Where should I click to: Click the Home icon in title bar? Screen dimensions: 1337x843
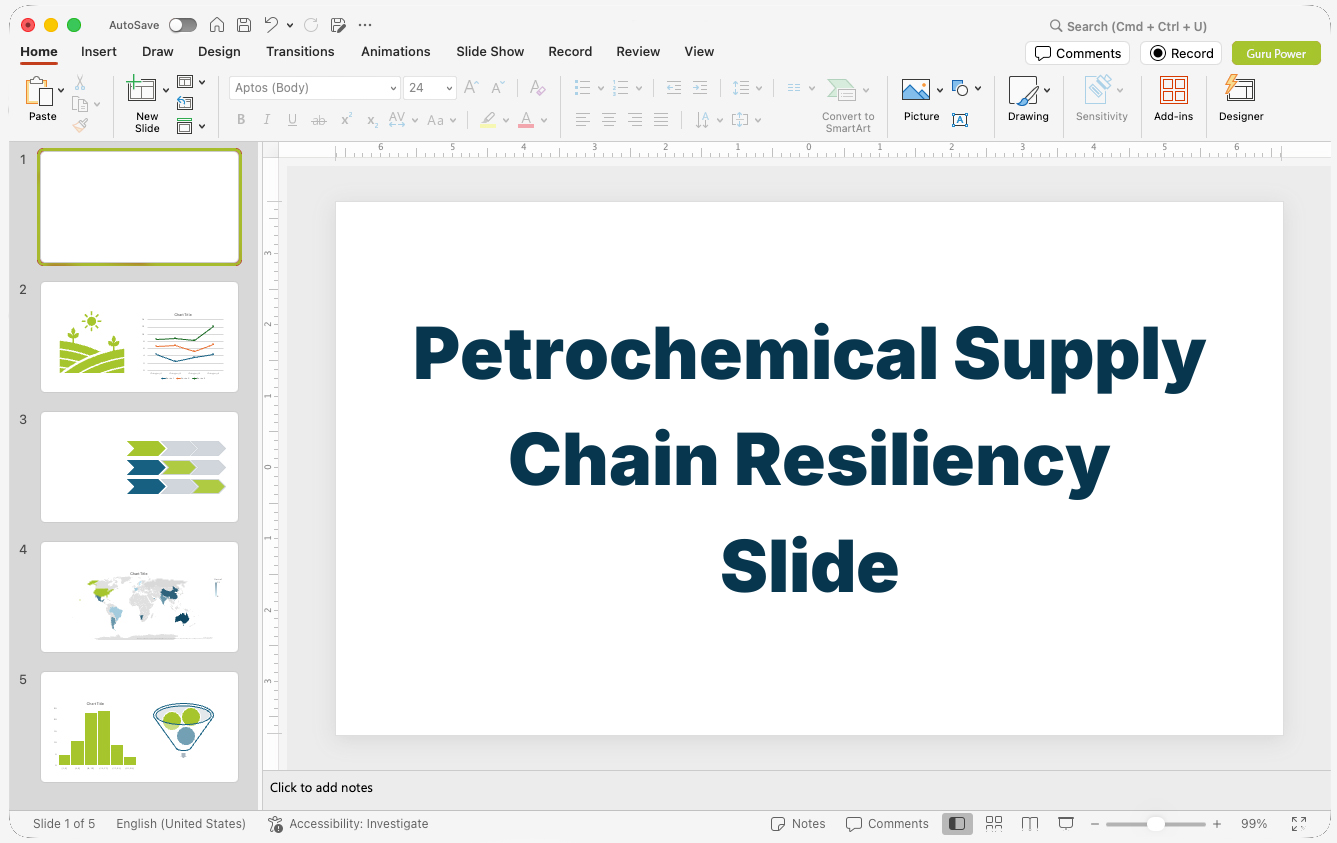pos(217,25)
